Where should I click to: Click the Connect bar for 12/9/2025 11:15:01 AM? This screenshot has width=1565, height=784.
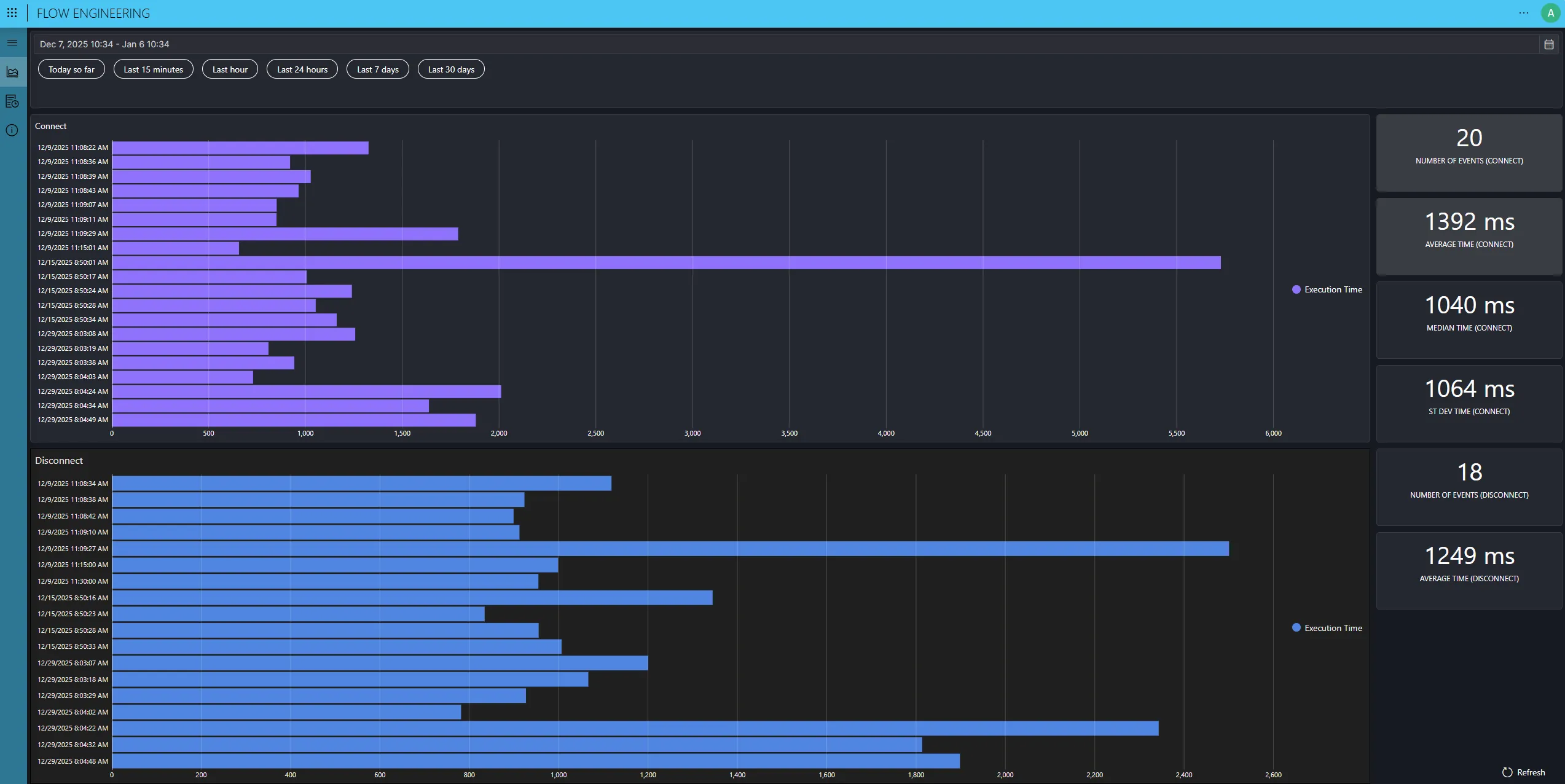[176, 248]
